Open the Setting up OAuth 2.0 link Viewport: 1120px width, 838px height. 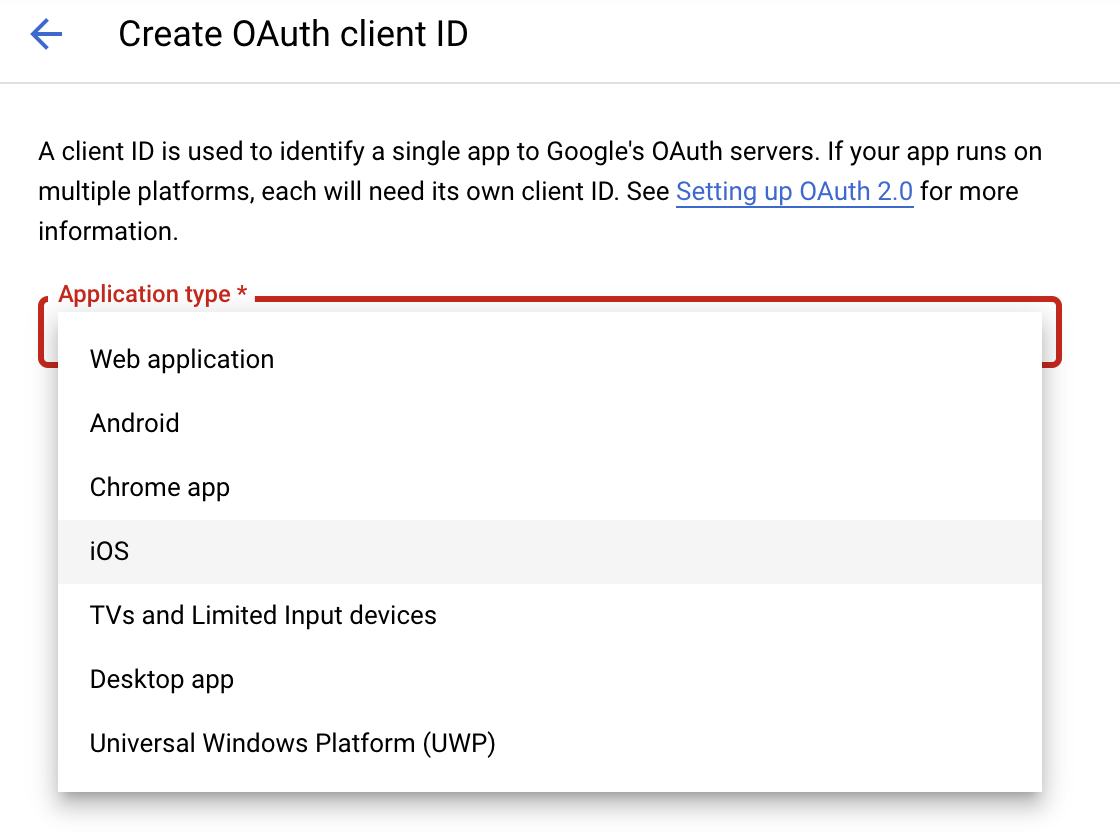794,191
